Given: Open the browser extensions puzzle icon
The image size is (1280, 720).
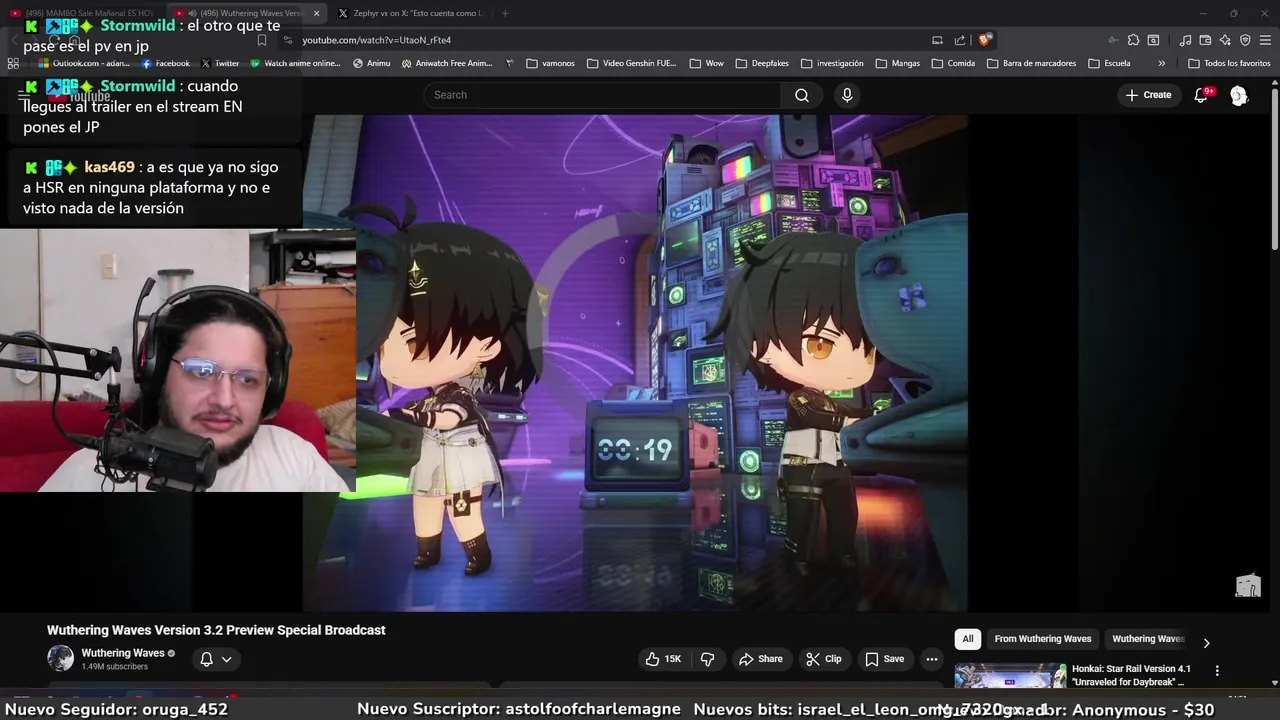Looking at the screenshot, I should point(1133,40).
